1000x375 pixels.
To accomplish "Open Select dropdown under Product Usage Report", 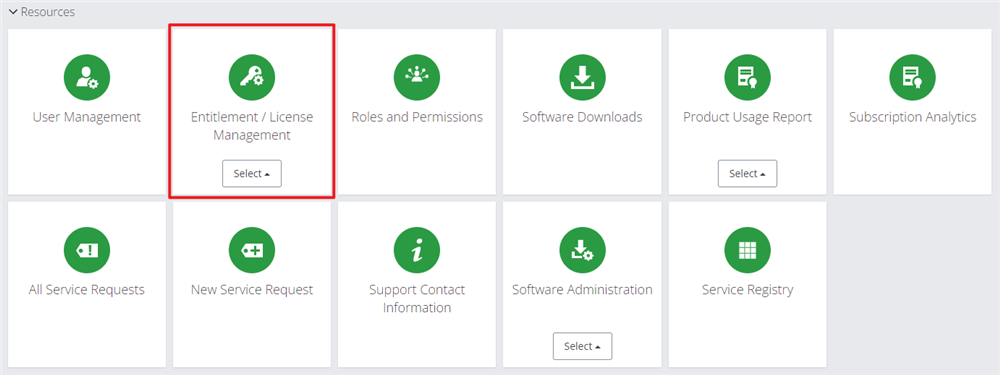I will click(x=747, y=173).
